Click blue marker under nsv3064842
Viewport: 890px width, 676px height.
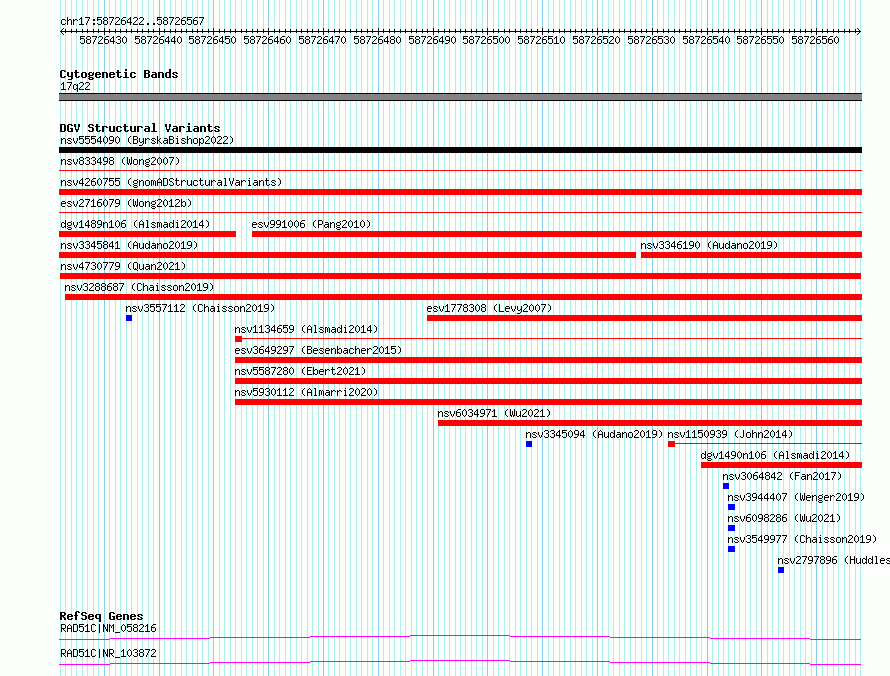(726, 486)
